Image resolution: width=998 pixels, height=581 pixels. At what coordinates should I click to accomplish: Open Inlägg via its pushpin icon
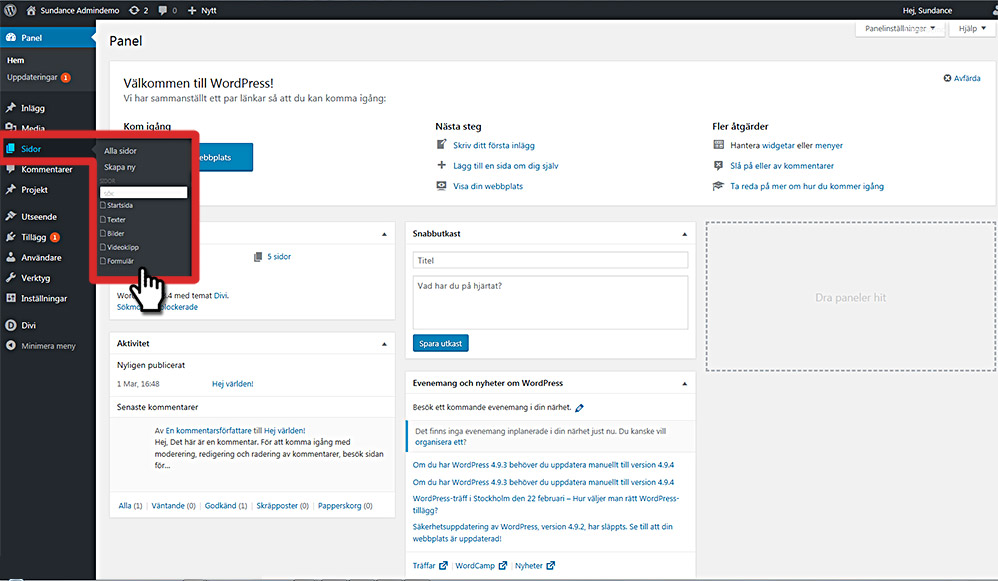point(11,108)
